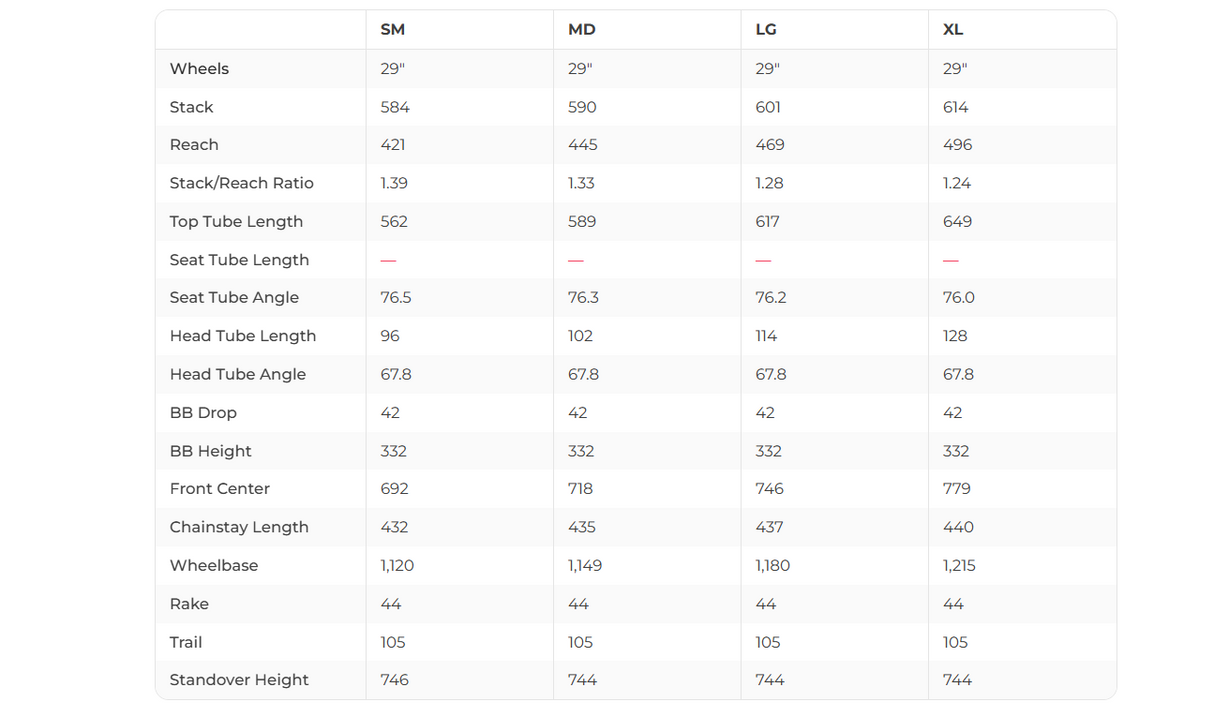This screenshot has width=1214, height=717.
Task: Click the LG column header
Action: point(766,30)
